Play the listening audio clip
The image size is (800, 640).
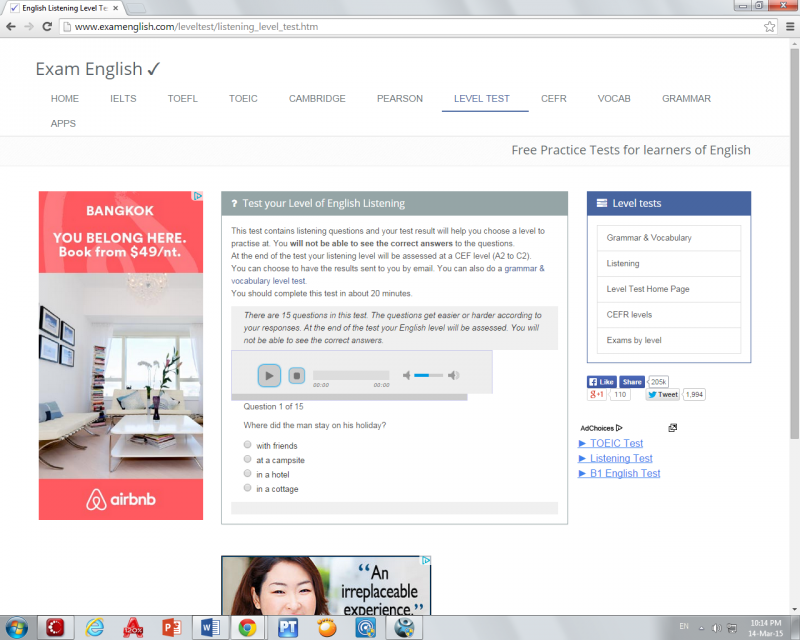[x=269, y=375]
